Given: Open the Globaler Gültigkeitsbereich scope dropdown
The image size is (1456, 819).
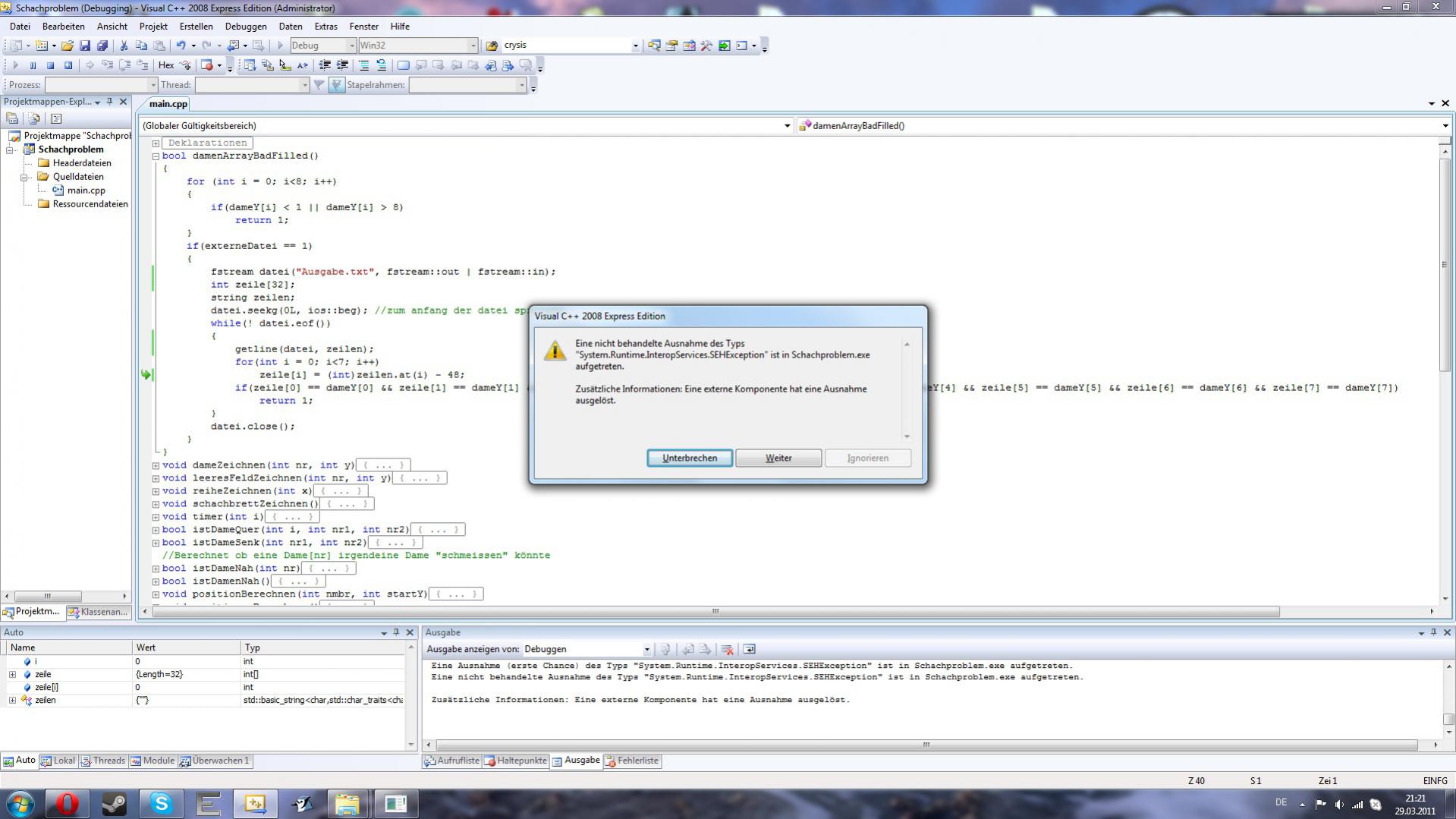Looking at the screenshot, I should click(x=787, y=126).
